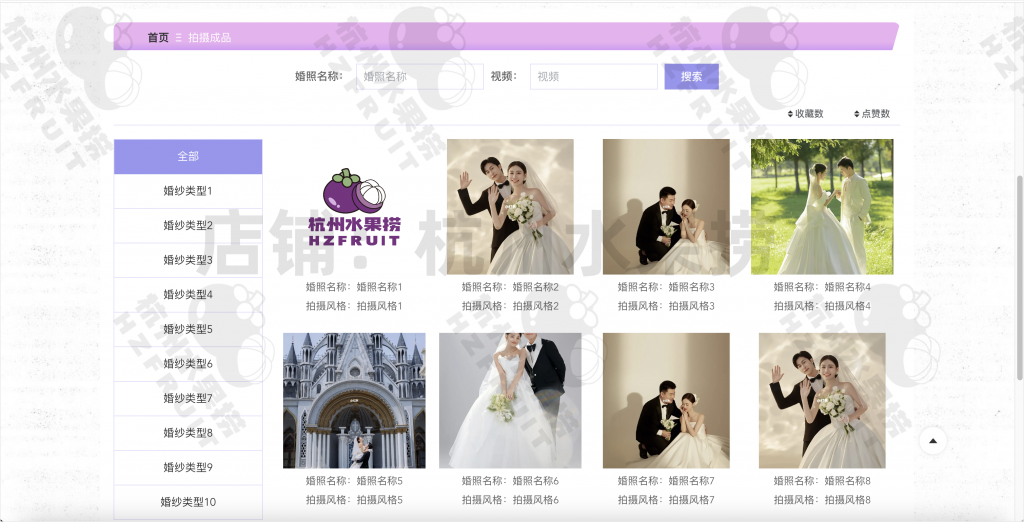This screenshot has width=1024, height=522.
Task: Focus the 婚照名称 search field
Action: 420,76
